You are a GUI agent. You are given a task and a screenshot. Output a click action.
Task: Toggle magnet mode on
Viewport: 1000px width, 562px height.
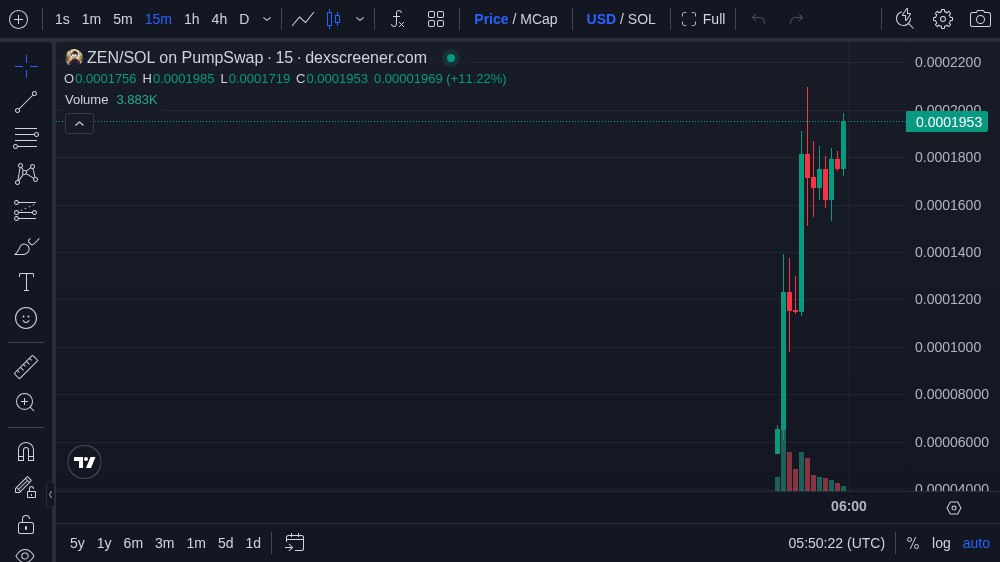tap(26, 451)
